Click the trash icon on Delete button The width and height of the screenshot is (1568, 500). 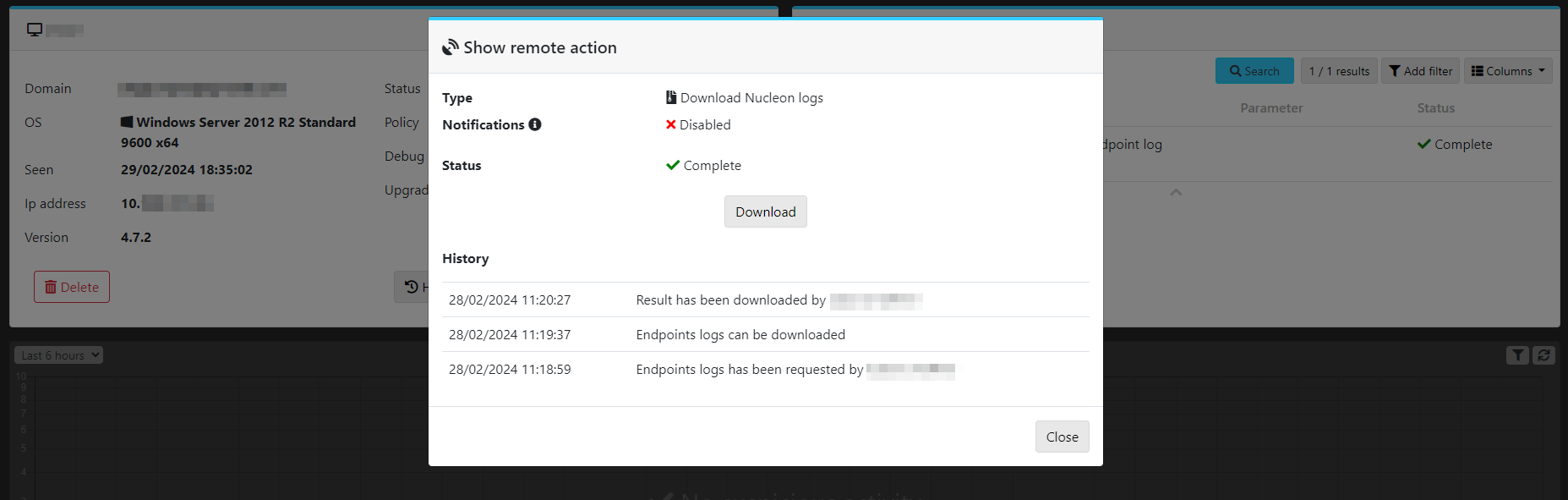coord(51,288)
